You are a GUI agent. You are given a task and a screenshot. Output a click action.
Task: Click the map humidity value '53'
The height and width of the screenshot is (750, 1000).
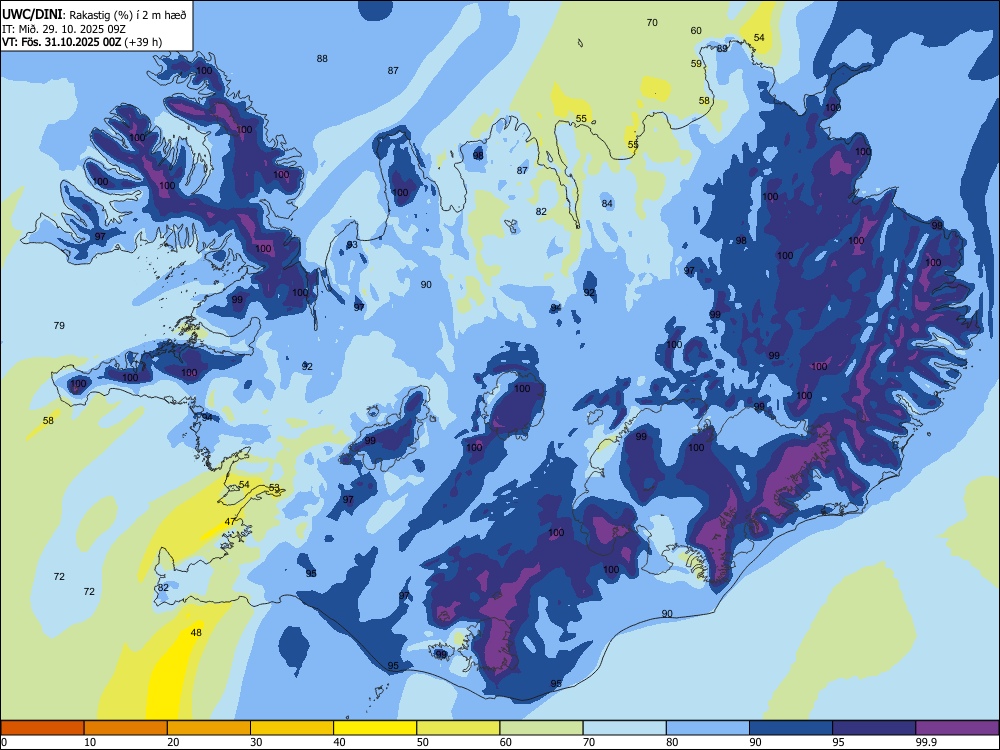(x=274, y=488)
